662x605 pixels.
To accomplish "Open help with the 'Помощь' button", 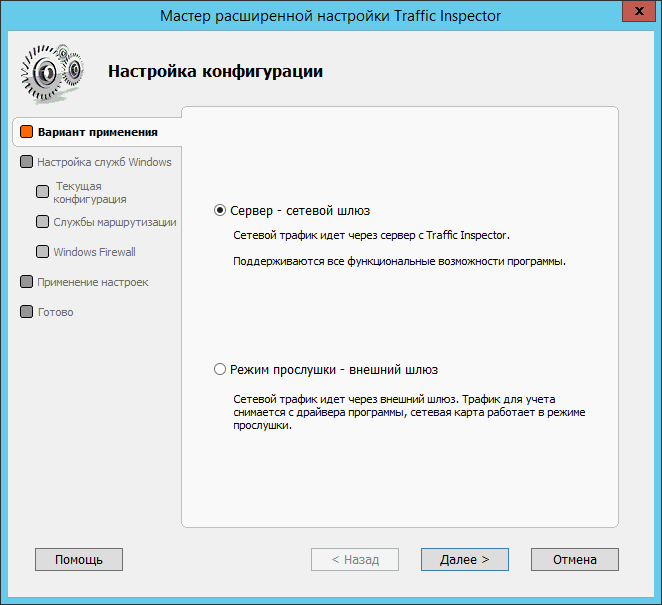I will (x=79, y=559).
